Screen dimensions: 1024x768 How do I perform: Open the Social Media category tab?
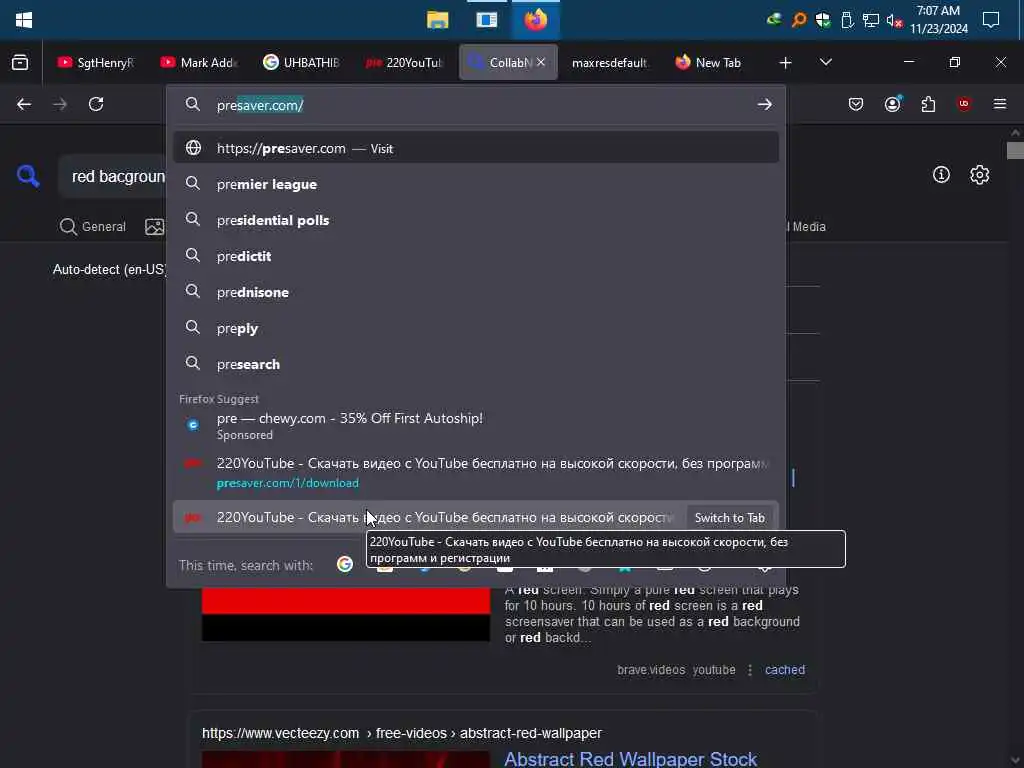807,227
